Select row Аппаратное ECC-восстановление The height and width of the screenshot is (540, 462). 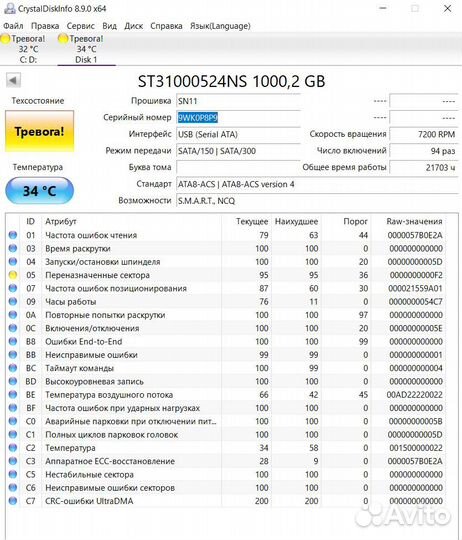pos(226,461)
